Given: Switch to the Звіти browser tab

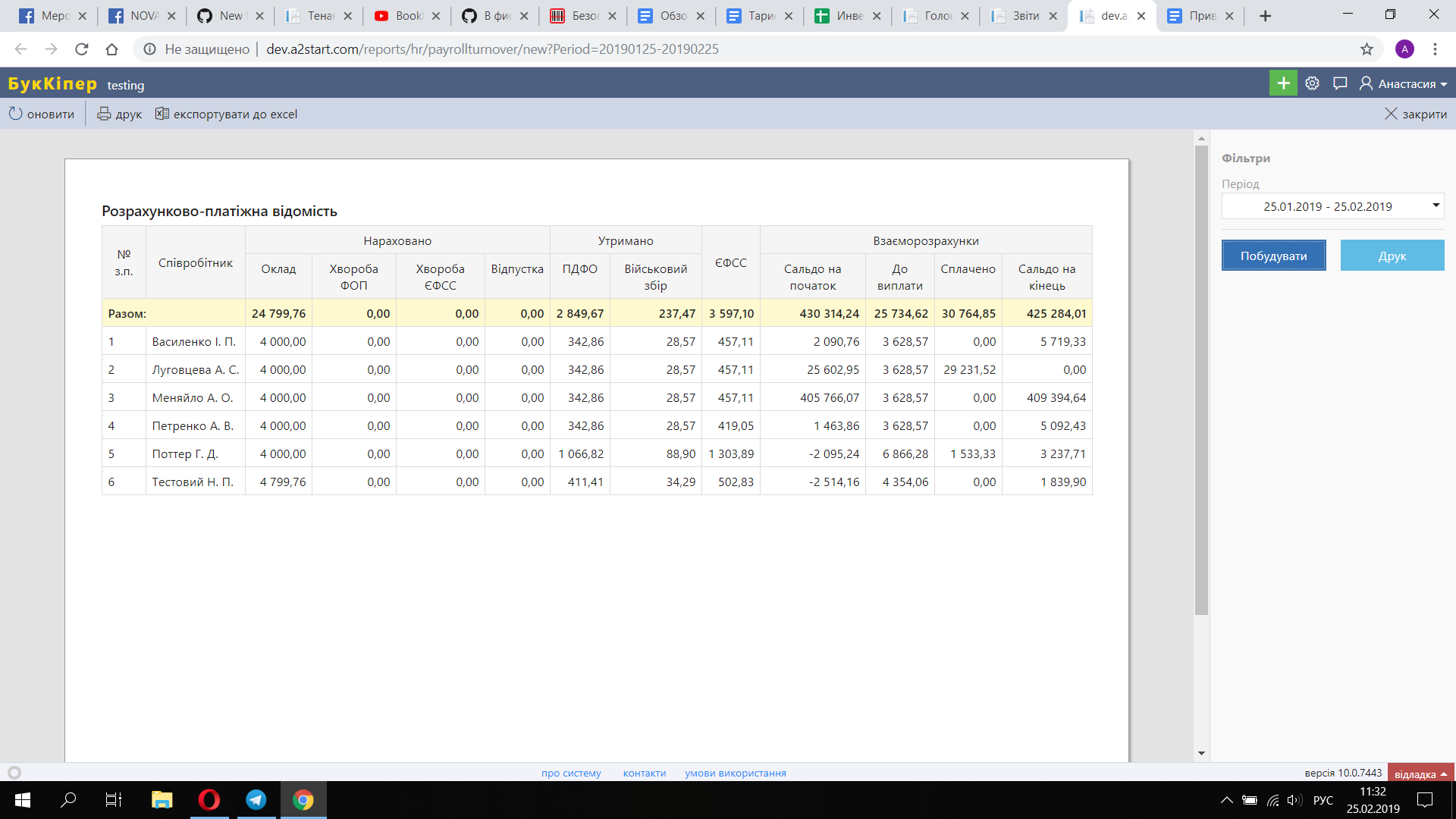Looking at the screenshot, I should pos(1024,16).
